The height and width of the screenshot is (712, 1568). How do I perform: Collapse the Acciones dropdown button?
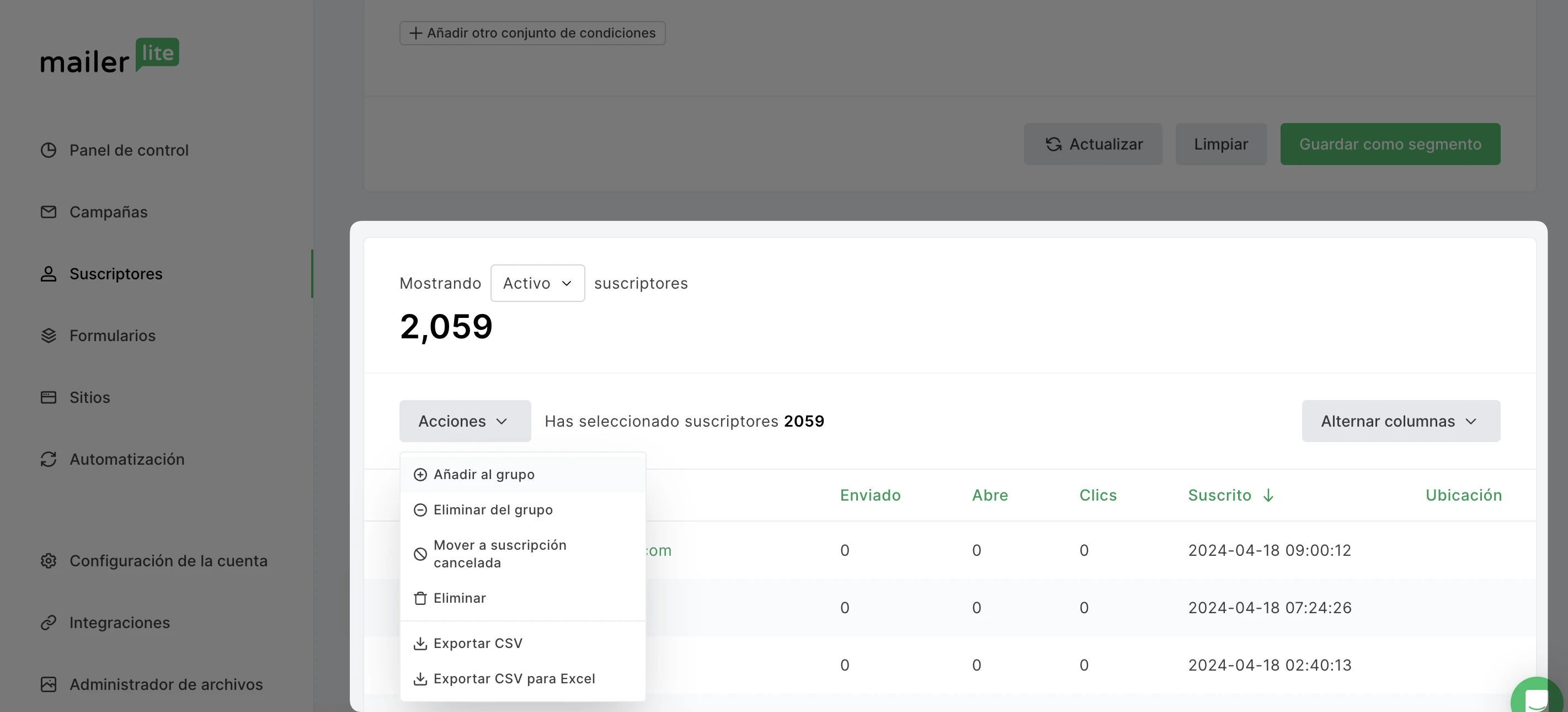point(465,421)
